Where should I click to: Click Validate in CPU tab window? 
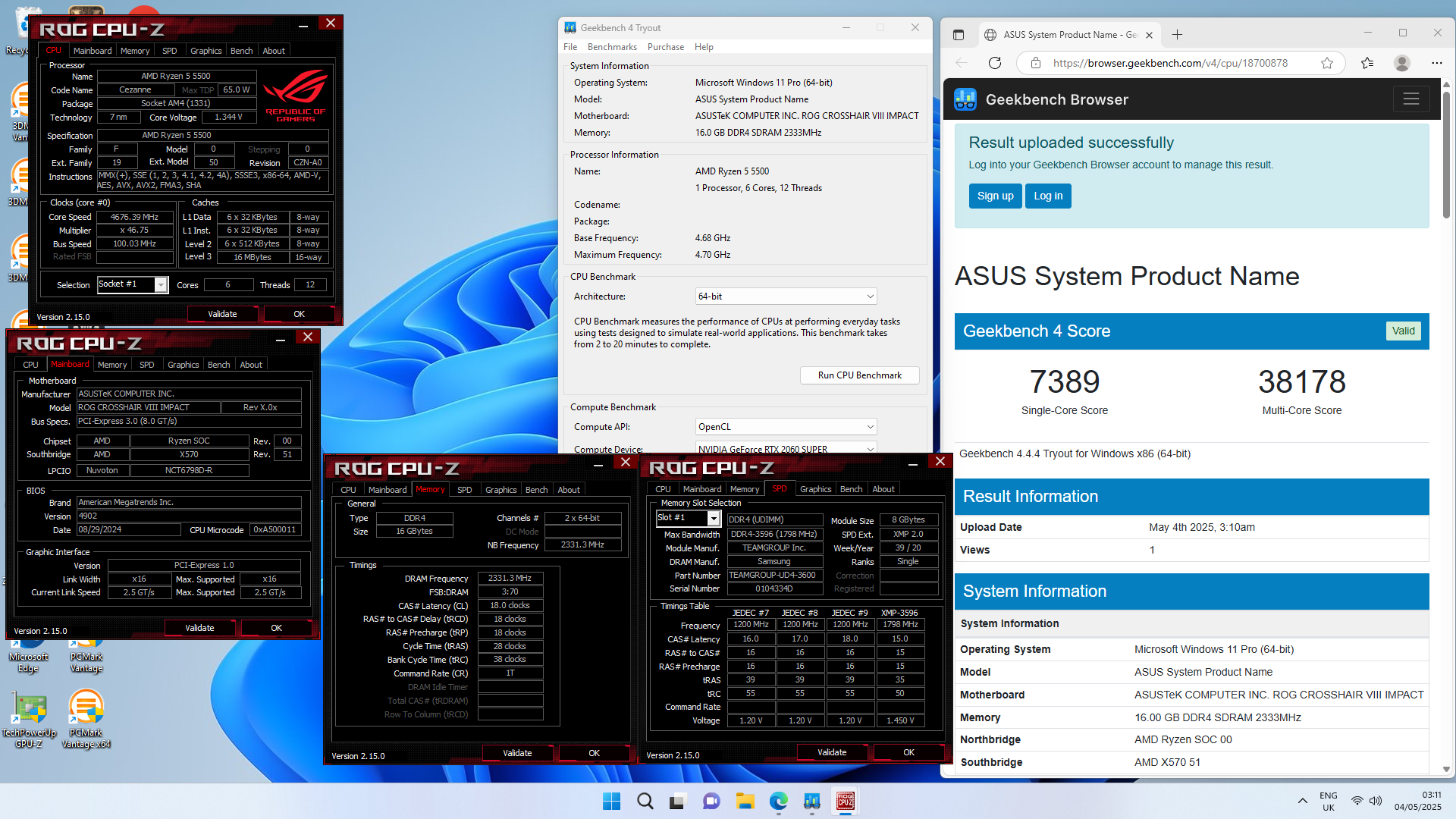[x=222, y=314]
